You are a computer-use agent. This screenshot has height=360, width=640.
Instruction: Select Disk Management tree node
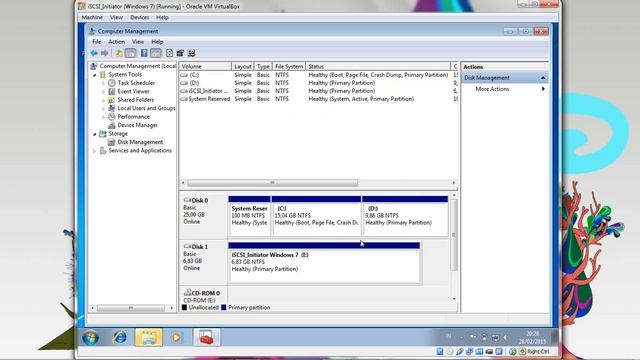(140, 142)
